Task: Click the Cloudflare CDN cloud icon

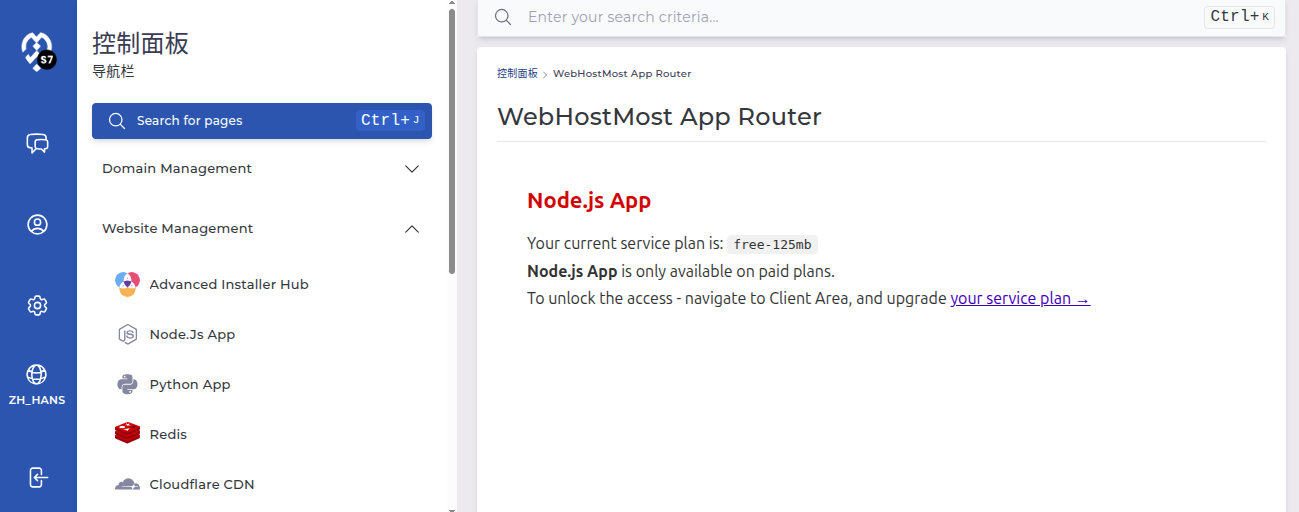Action: [x=127, y=484]
